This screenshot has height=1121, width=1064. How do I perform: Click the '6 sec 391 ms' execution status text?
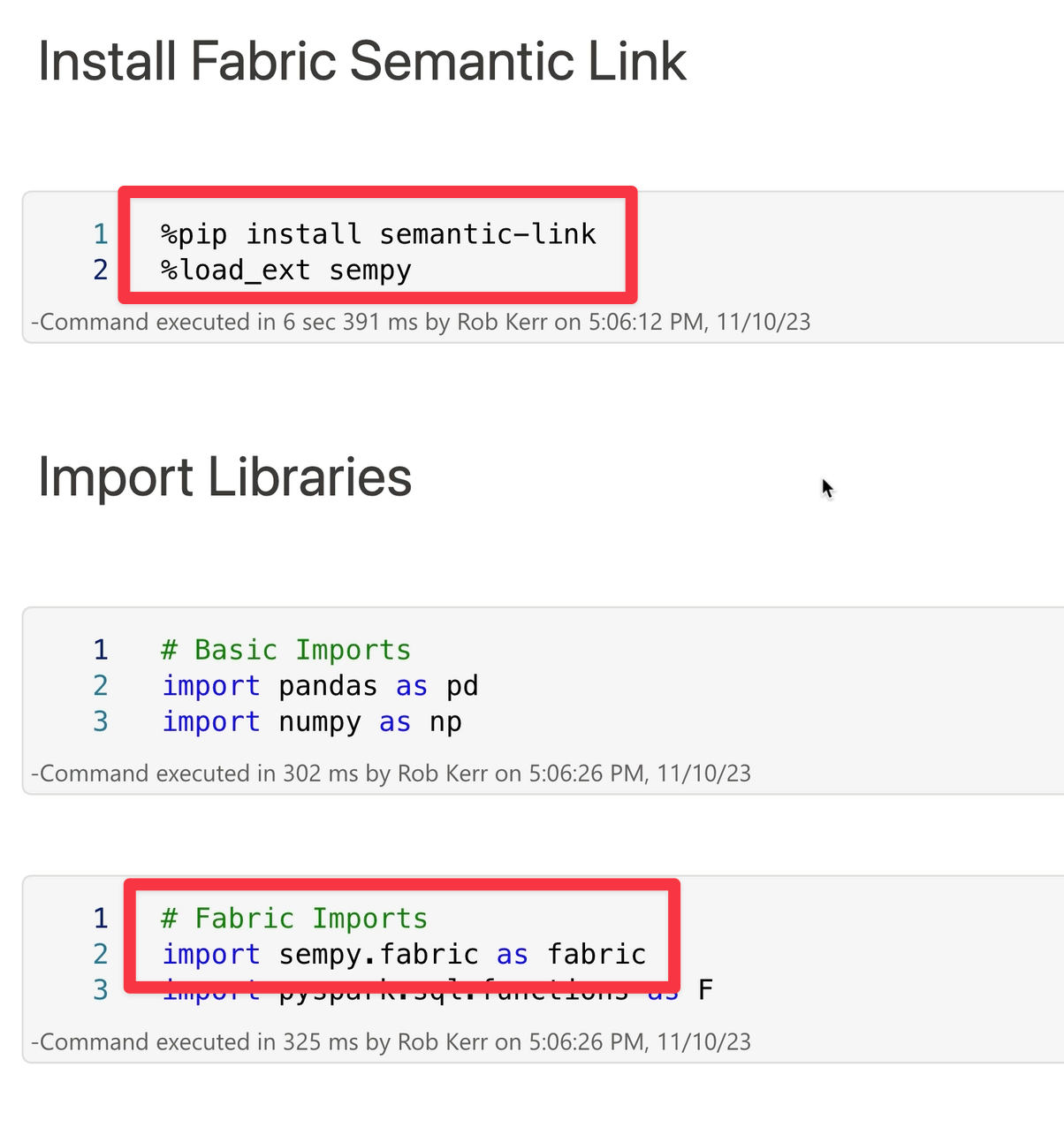tap(350, 322)
